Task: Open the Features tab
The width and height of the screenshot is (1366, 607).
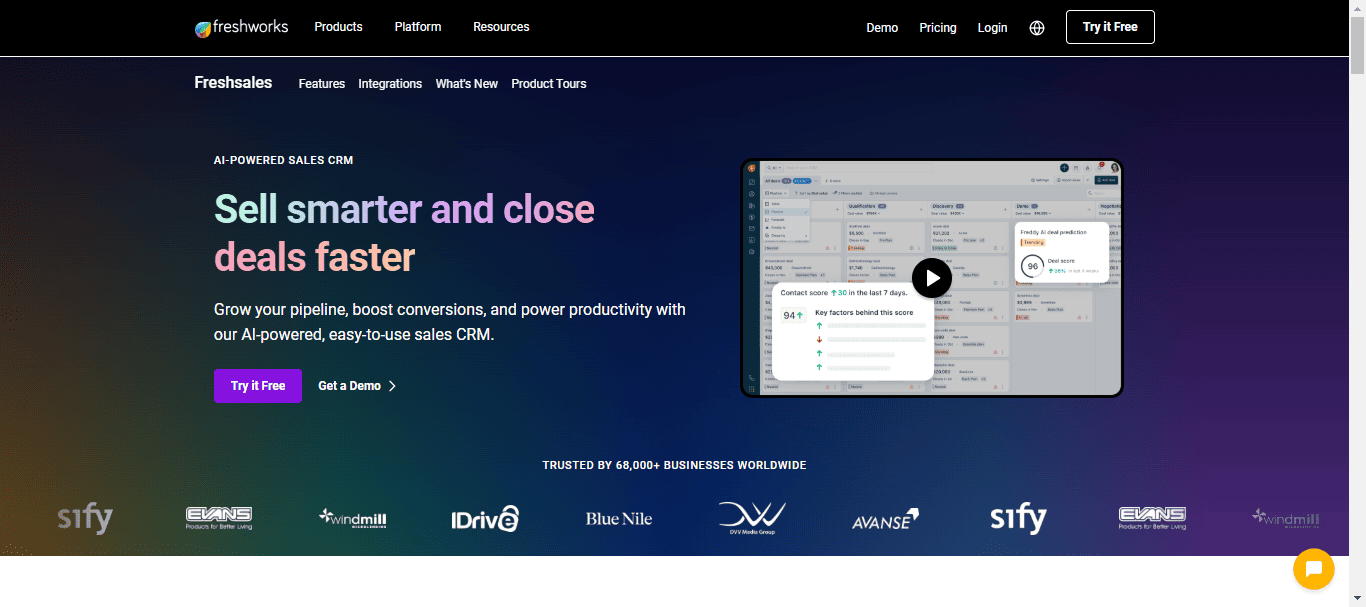Action: pyautogui.click(x=322, y=84)
